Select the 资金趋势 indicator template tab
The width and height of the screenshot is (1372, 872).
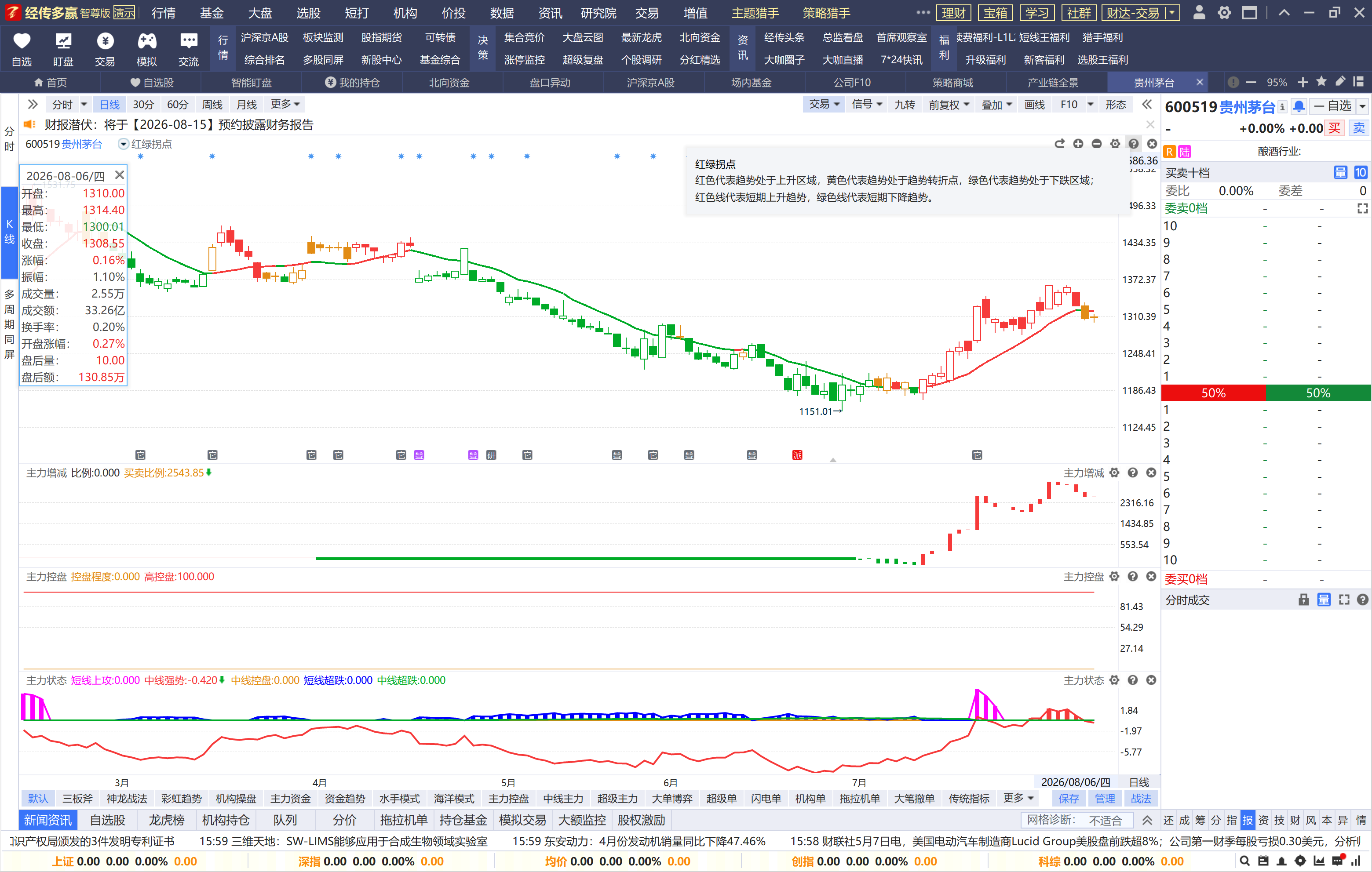click(345, 799)
